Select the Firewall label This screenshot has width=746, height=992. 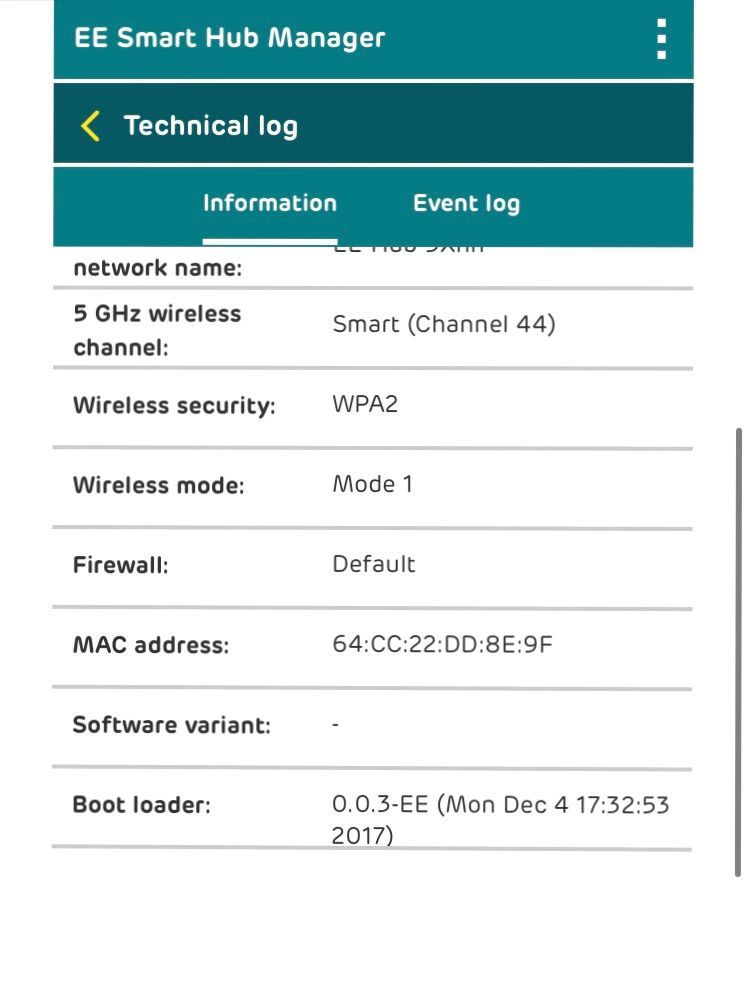(x=120, y=565)
